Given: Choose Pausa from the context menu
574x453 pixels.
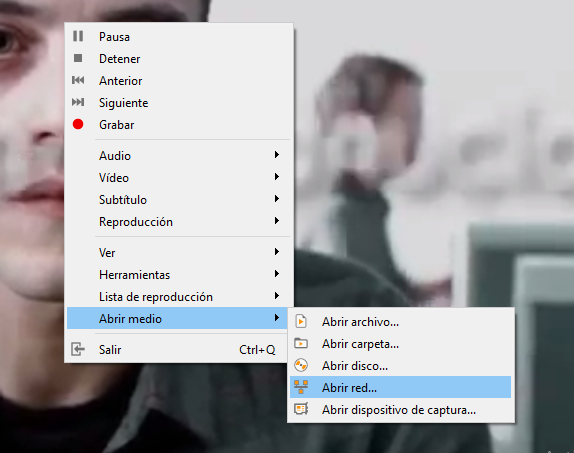Looking at the screenshot, I should pos(179,37).
